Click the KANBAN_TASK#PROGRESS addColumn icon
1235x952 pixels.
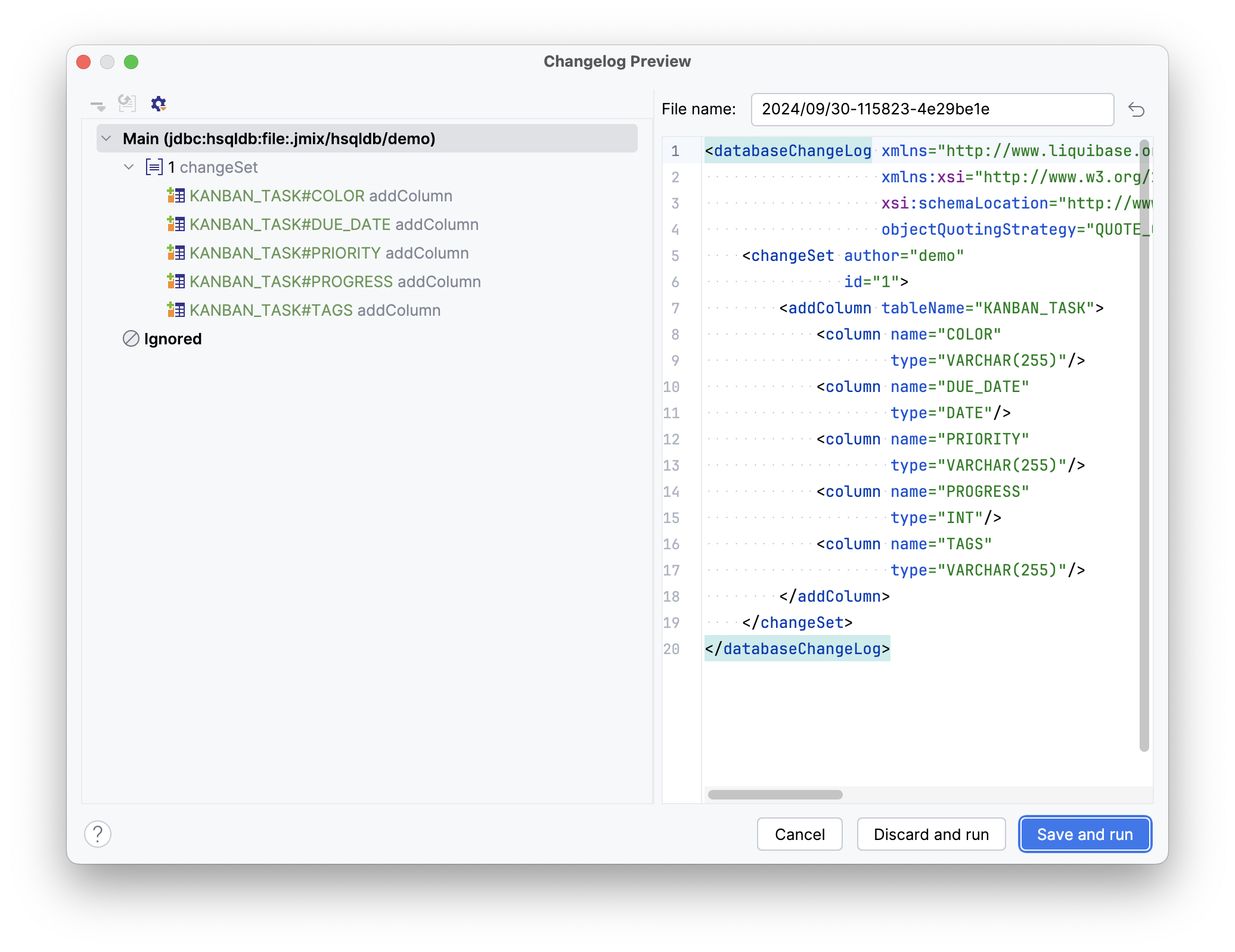click(x=175, y=282)
